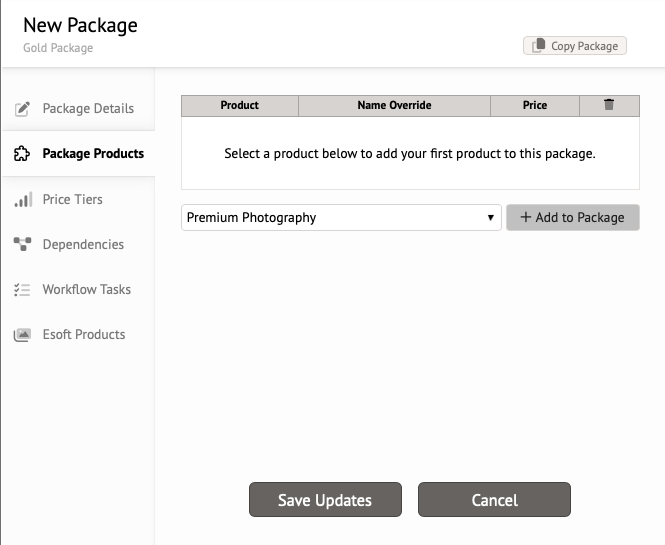
Task: Cancel the package changes
Action: pos(495,500)
